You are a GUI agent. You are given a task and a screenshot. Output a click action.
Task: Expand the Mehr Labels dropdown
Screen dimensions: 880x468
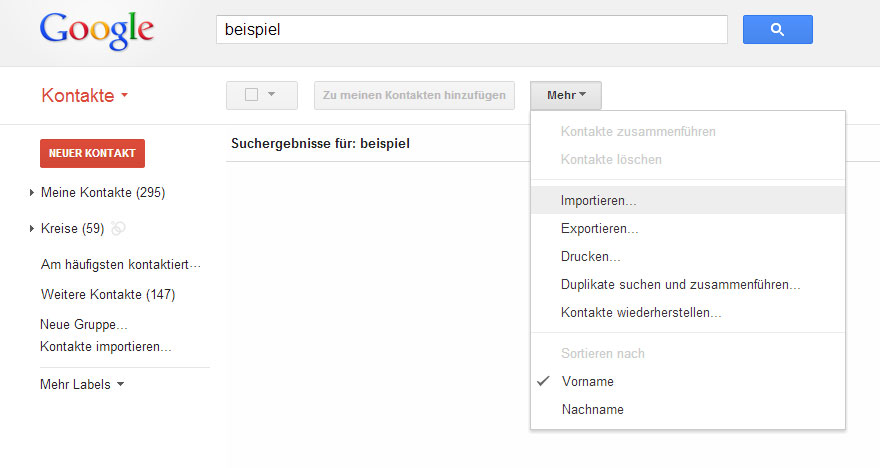(x=82, y=384)
